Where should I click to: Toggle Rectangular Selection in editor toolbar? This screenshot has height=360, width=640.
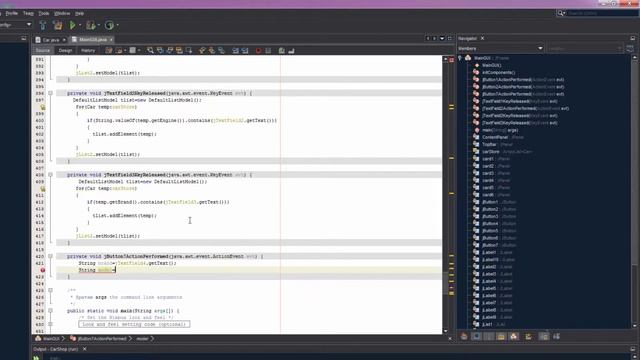pyautogui.click(x=189, y=50)
